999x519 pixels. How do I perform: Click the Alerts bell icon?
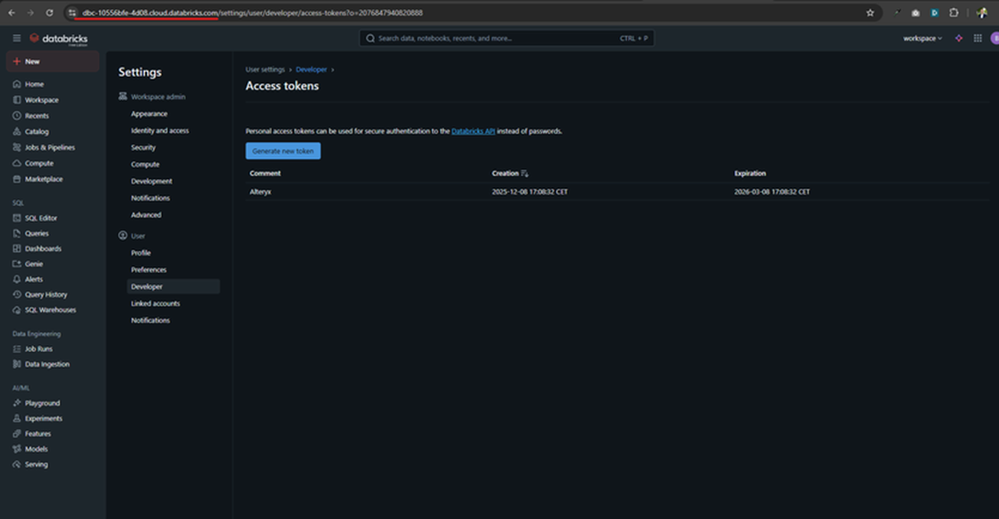click(17, 279)
